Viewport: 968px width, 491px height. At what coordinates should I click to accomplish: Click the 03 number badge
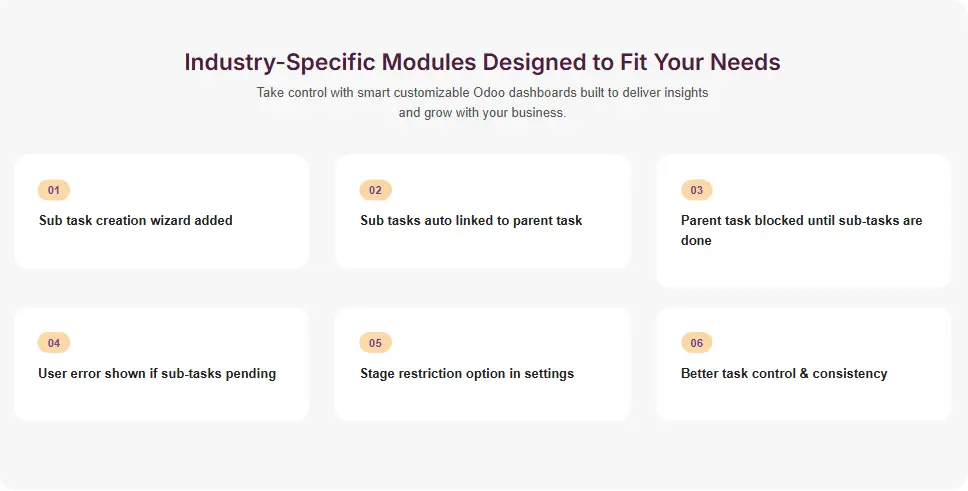(x=697, y=190)
